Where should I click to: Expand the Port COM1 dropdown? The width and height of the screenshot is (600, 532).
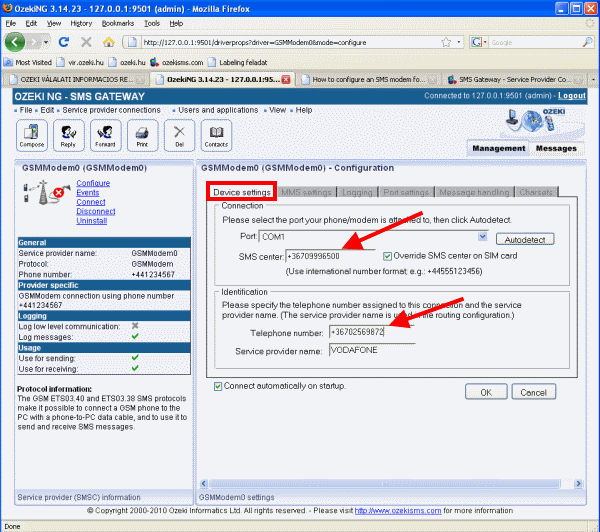483,237
